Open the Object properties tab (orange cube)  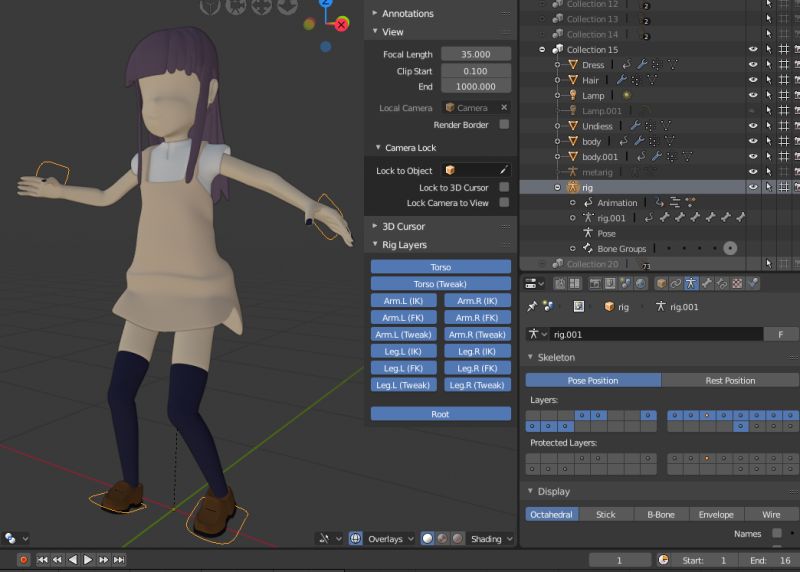coord(661,283)
